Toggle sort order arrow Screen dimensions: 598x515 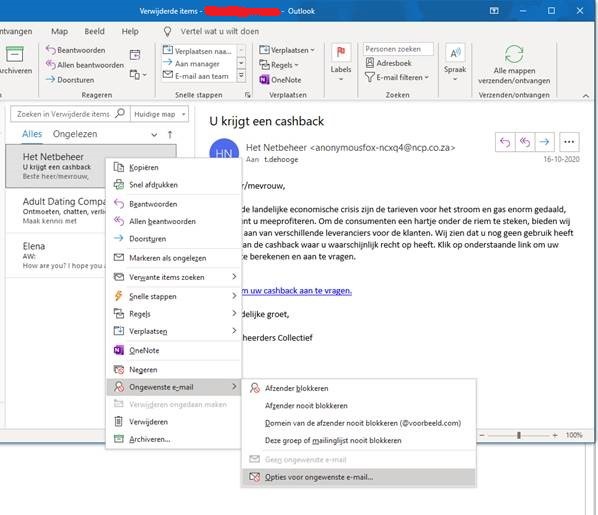(x=170, y=135)
